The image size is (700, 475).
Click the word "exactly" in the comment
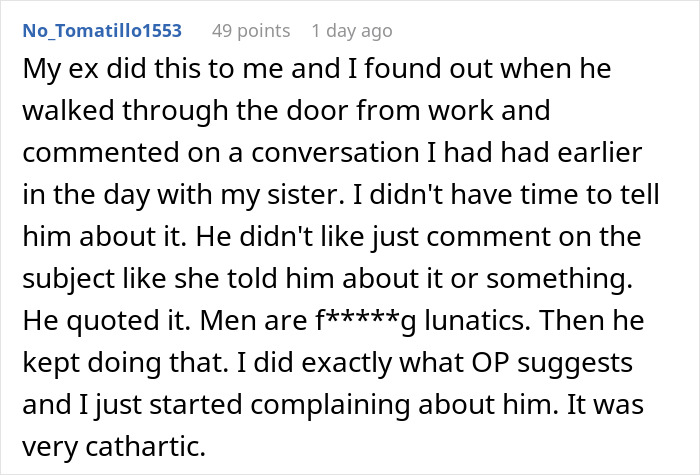pyautogui.click(x=346, y=363)
